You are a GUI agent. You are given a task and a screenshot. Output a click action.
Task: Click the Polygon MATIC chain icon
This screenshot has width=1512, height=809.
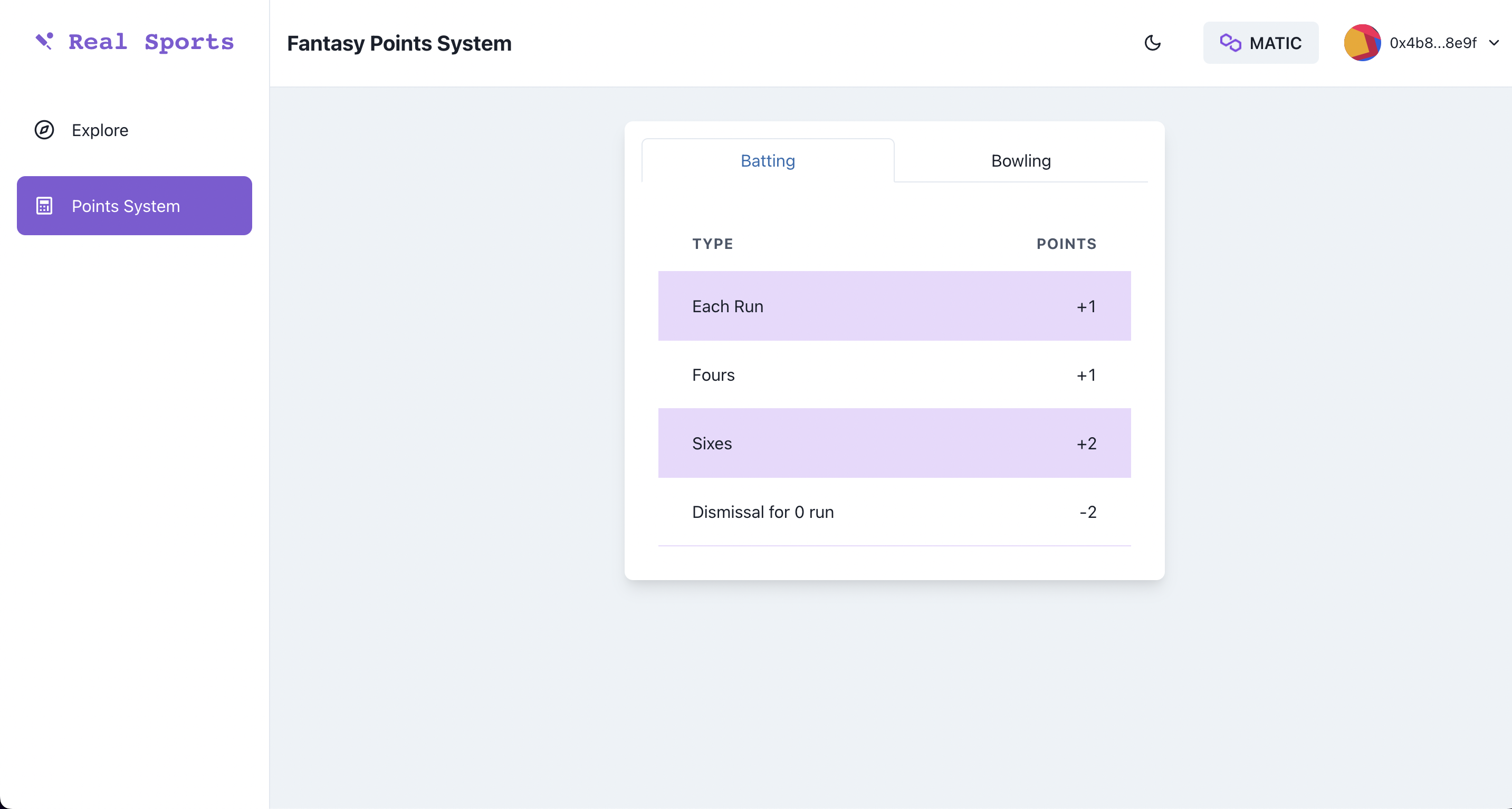(x=1230, y=43)
